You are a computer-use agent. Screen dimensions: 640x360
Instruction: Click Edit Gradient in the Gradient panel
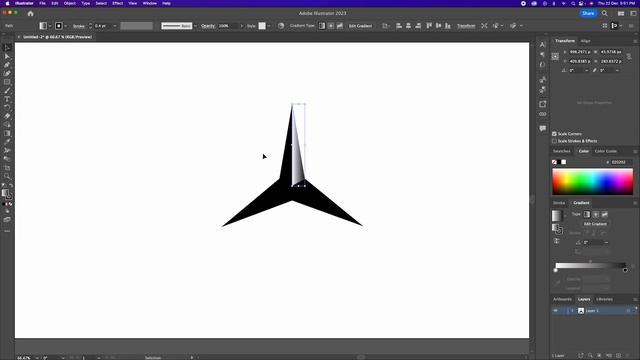click(x=595, y=224)
